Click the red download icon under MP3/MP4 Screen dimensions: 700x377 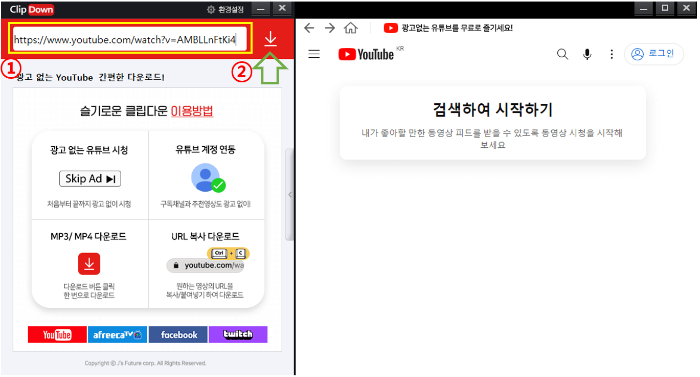pyautogui.click(x=89, y=264)
